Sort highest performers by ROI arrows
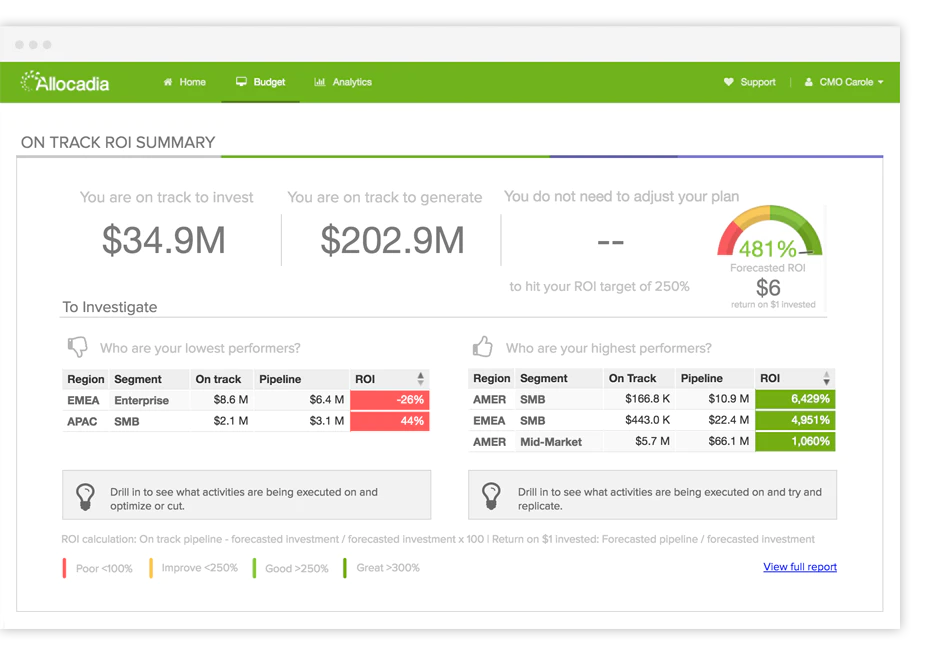 click(x=827, y=378)
